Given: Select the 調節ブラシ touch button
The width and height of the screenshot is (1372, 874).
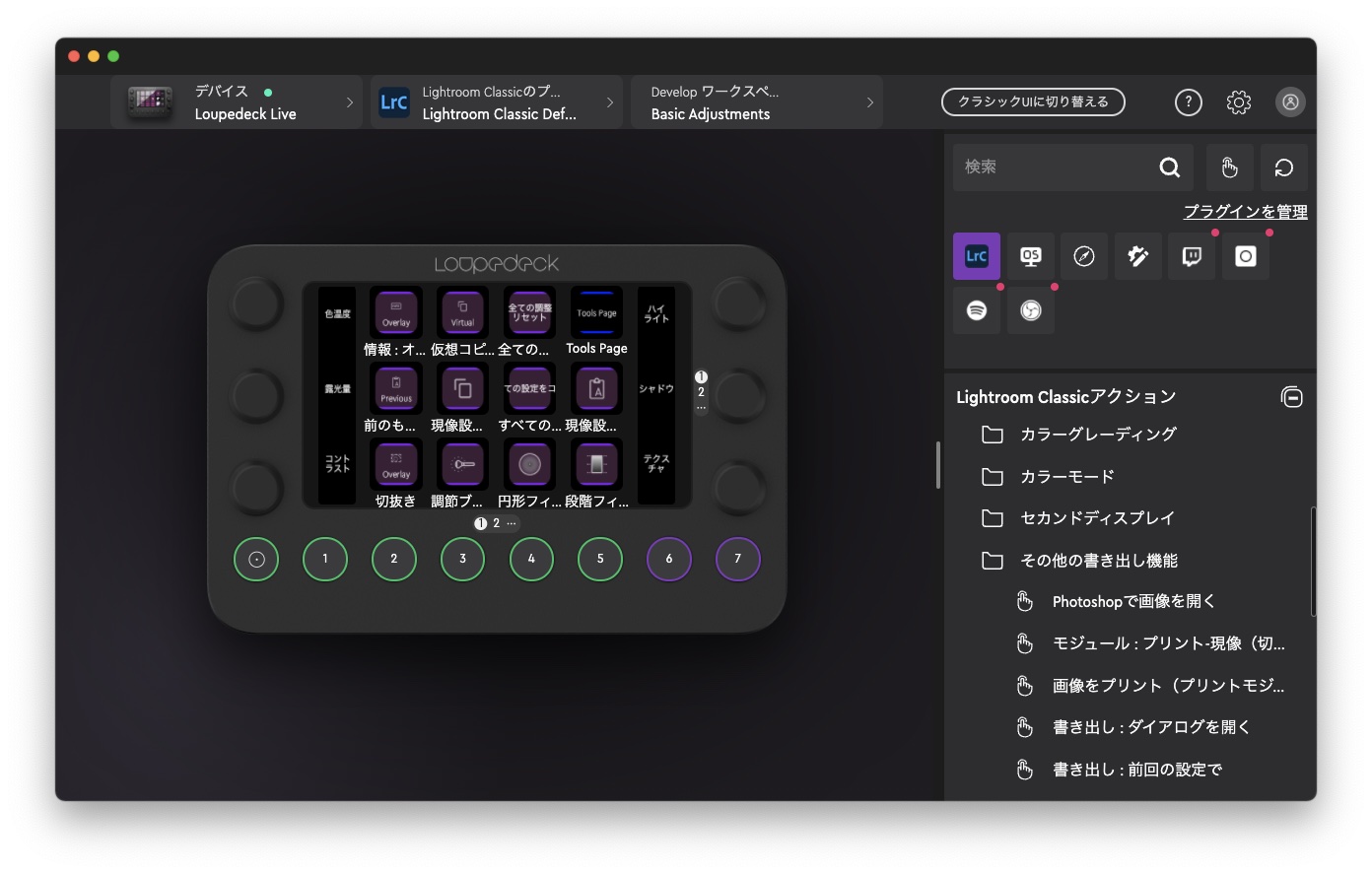Looking at the screenshot, I should (x=462, y=464).
